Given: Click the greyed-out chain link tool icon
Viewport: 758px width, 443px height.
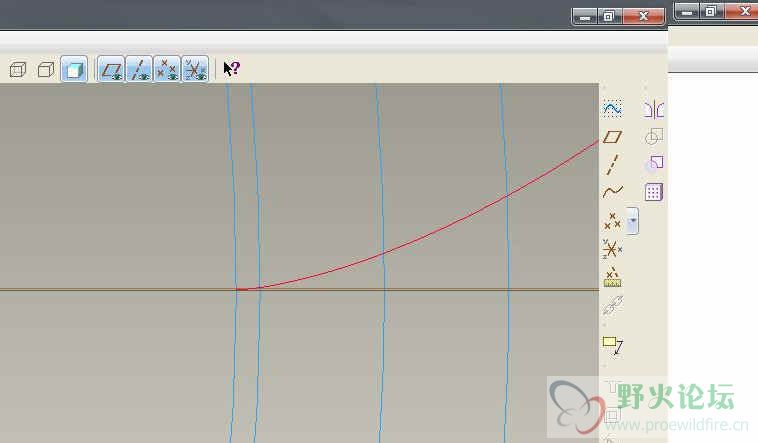Looking at the screenshot, I should click(613, 306).
